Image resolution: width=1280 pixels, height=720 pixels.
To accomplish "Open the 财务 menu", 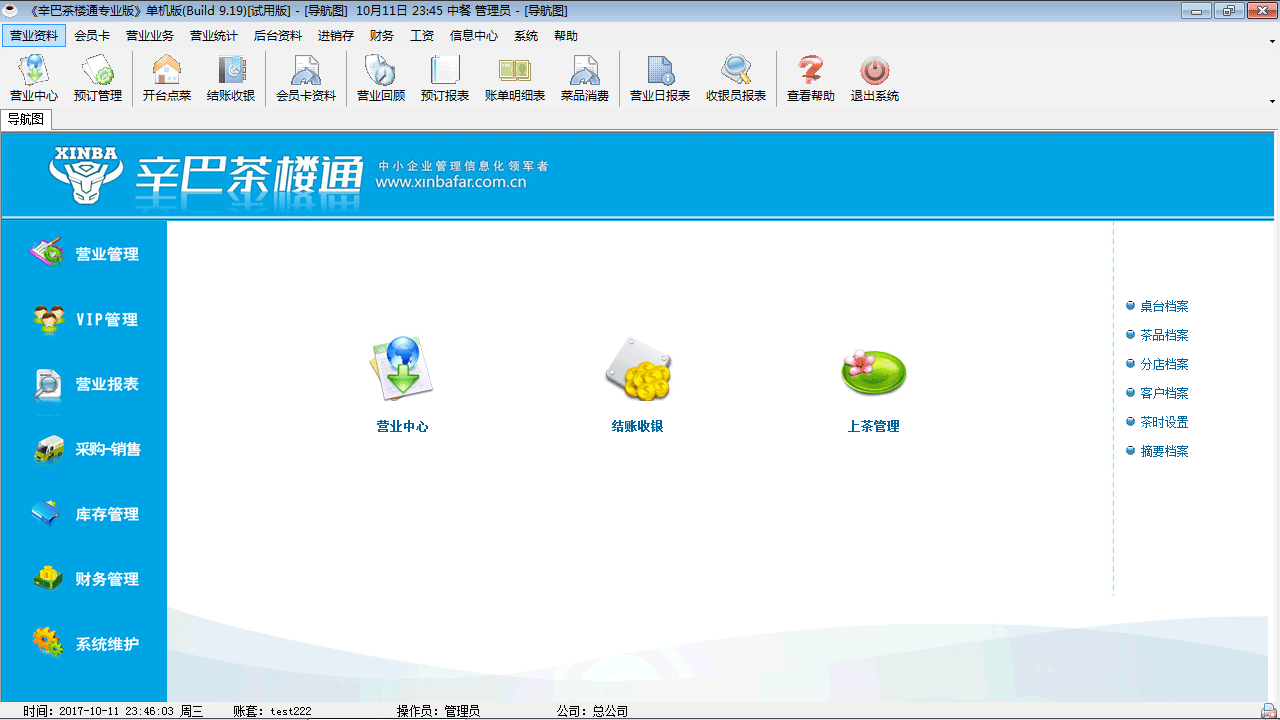I will (x=382, y=35).
